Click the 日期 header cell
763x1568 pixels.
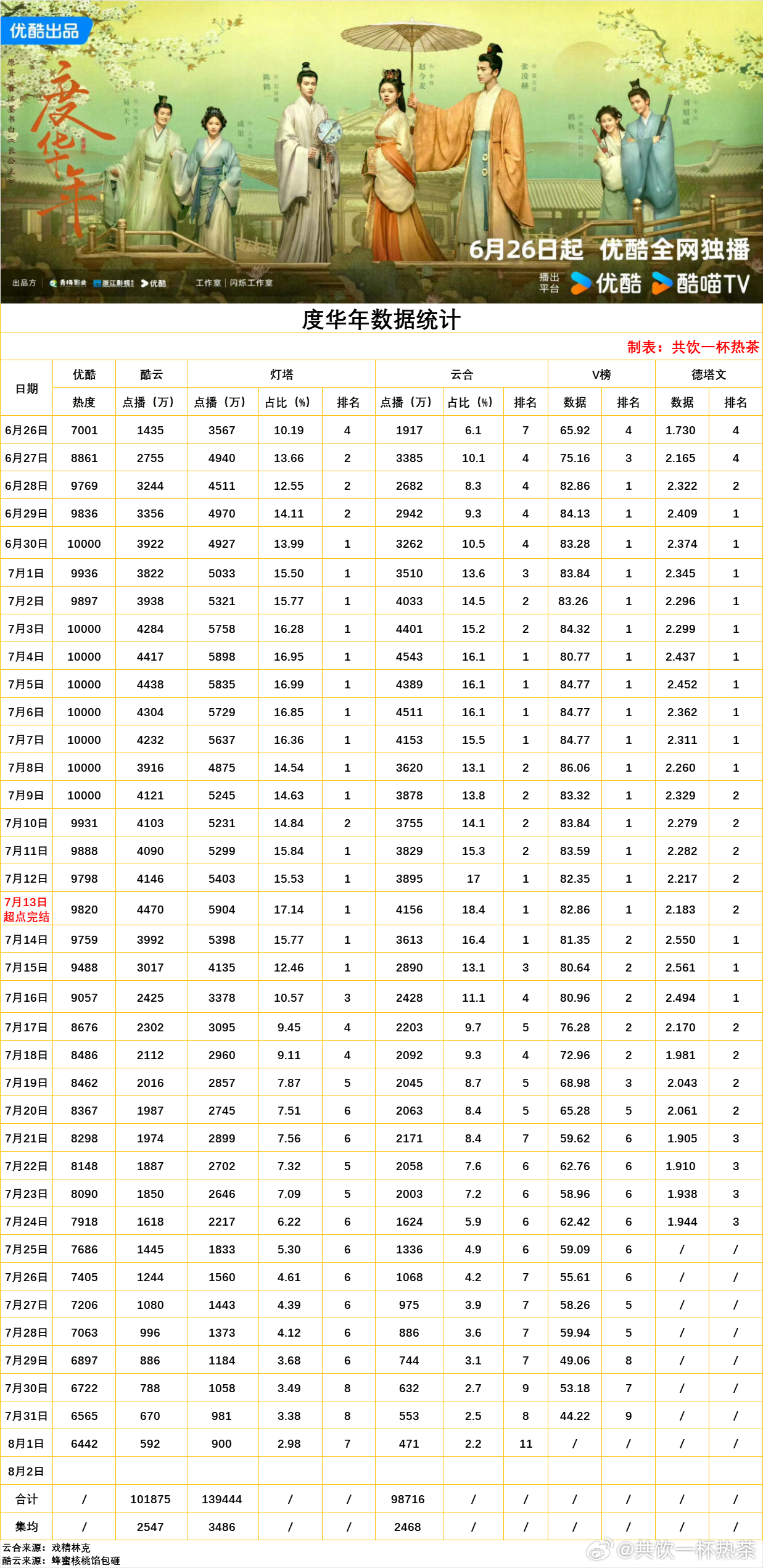pyautogui.click(x=27, y=389)
